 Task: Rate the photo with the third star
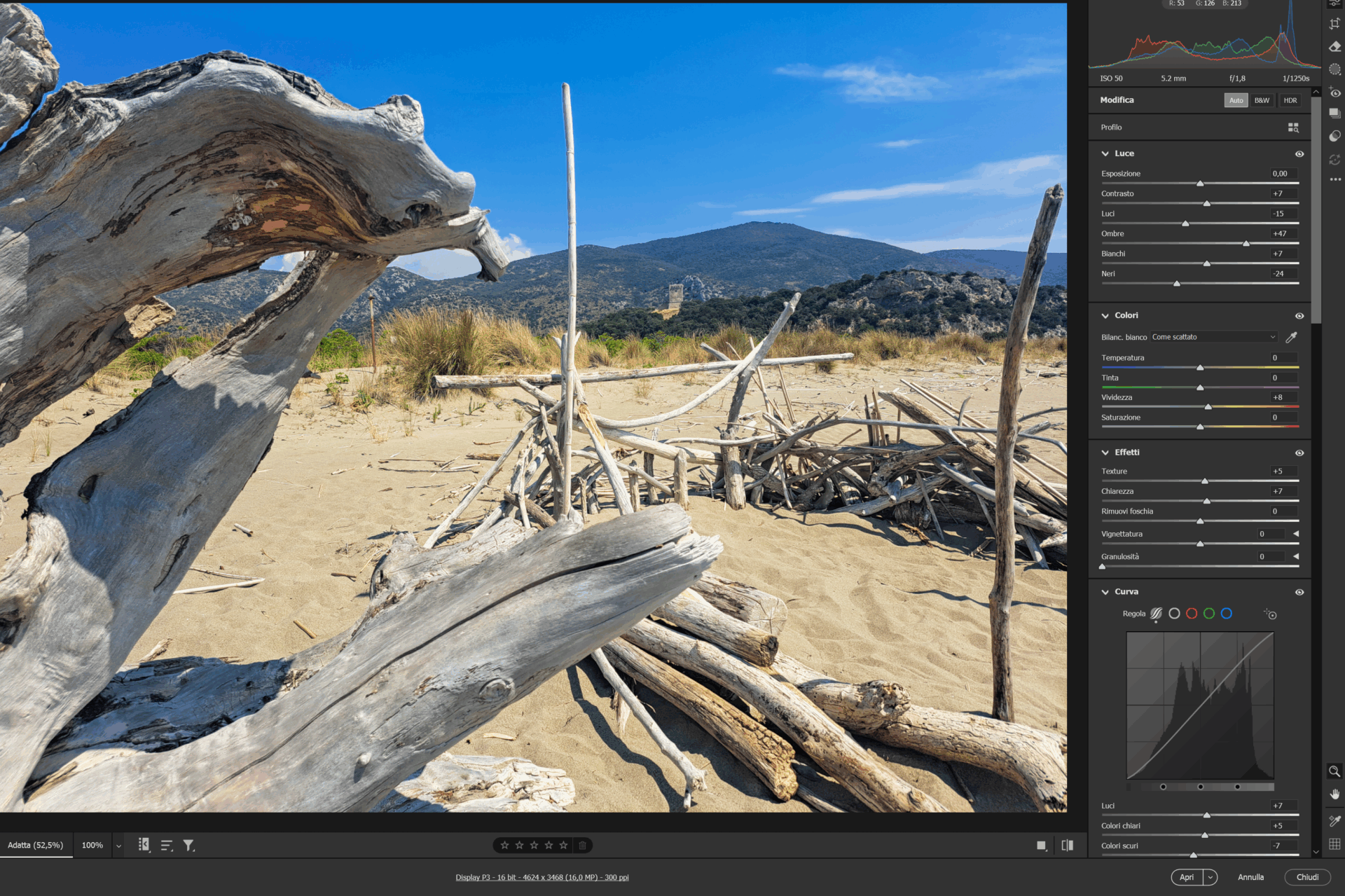point(534,846)
